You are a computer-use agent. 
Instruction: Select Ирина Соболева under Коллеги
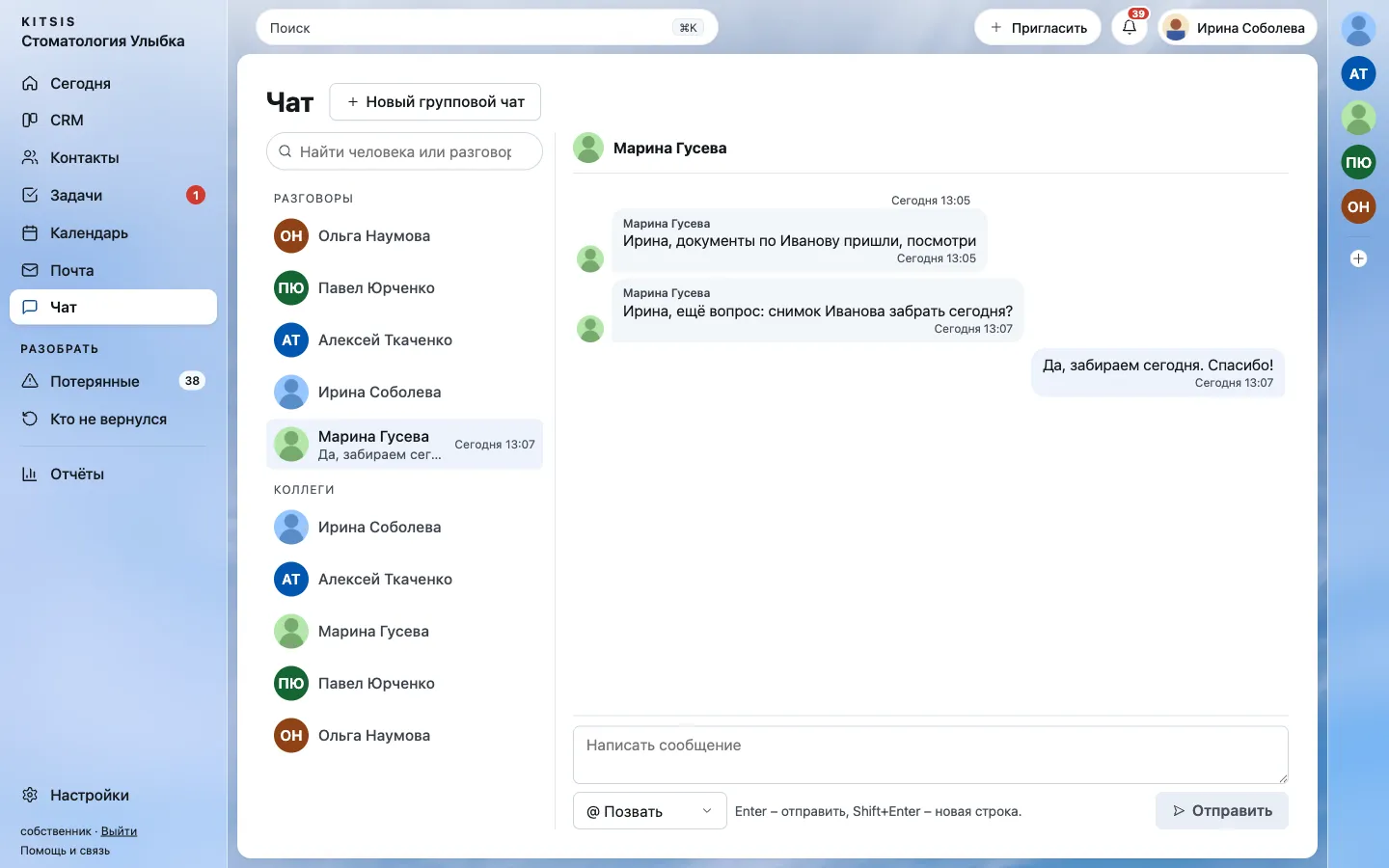pos(404,527)
